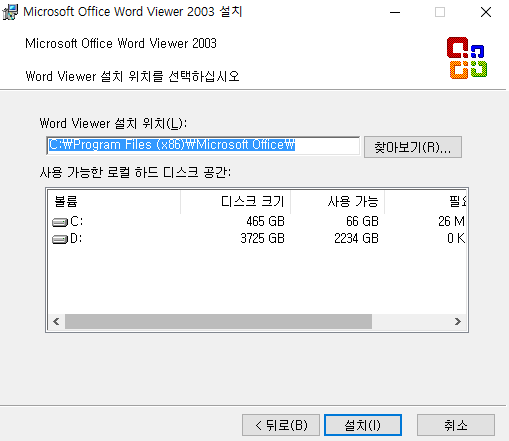Cancel setup with the 취소 button
Screen dimensions: 509x441
click(x=456, y=425)
